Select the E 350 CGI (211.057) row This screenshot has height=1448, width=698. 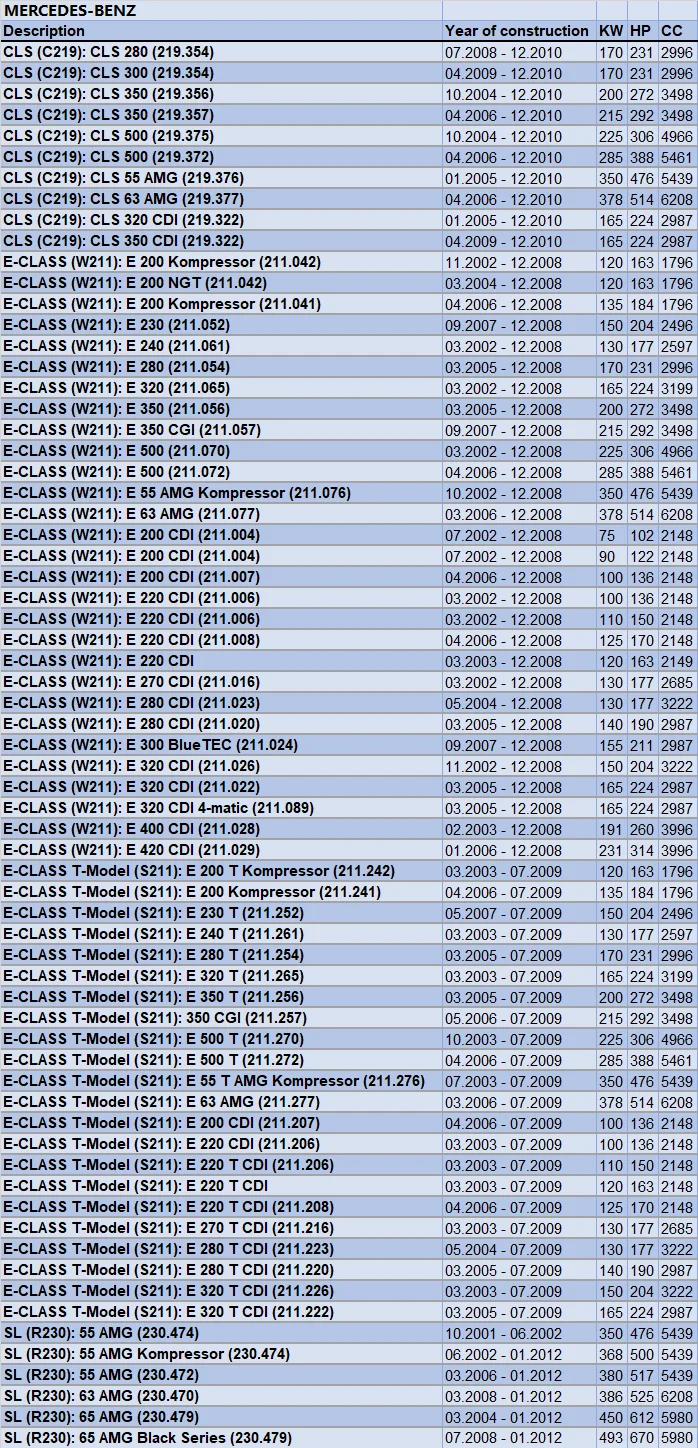(349, 430)
